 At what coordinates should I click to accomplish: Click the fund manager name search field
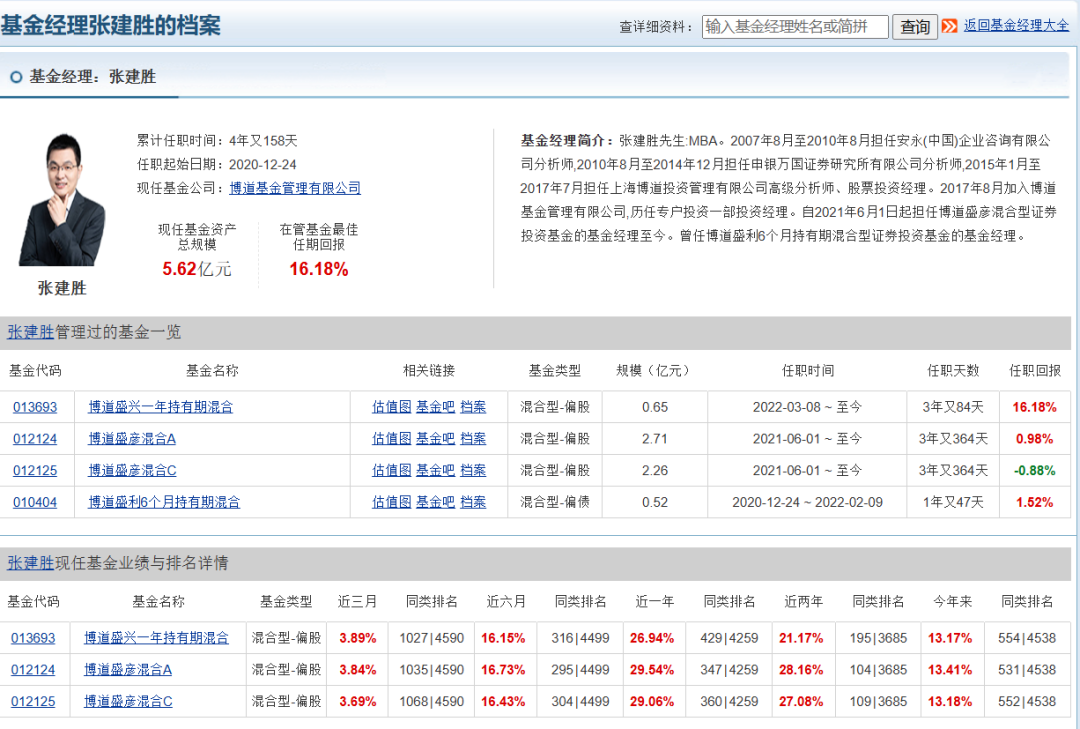[x=795, y=27]
